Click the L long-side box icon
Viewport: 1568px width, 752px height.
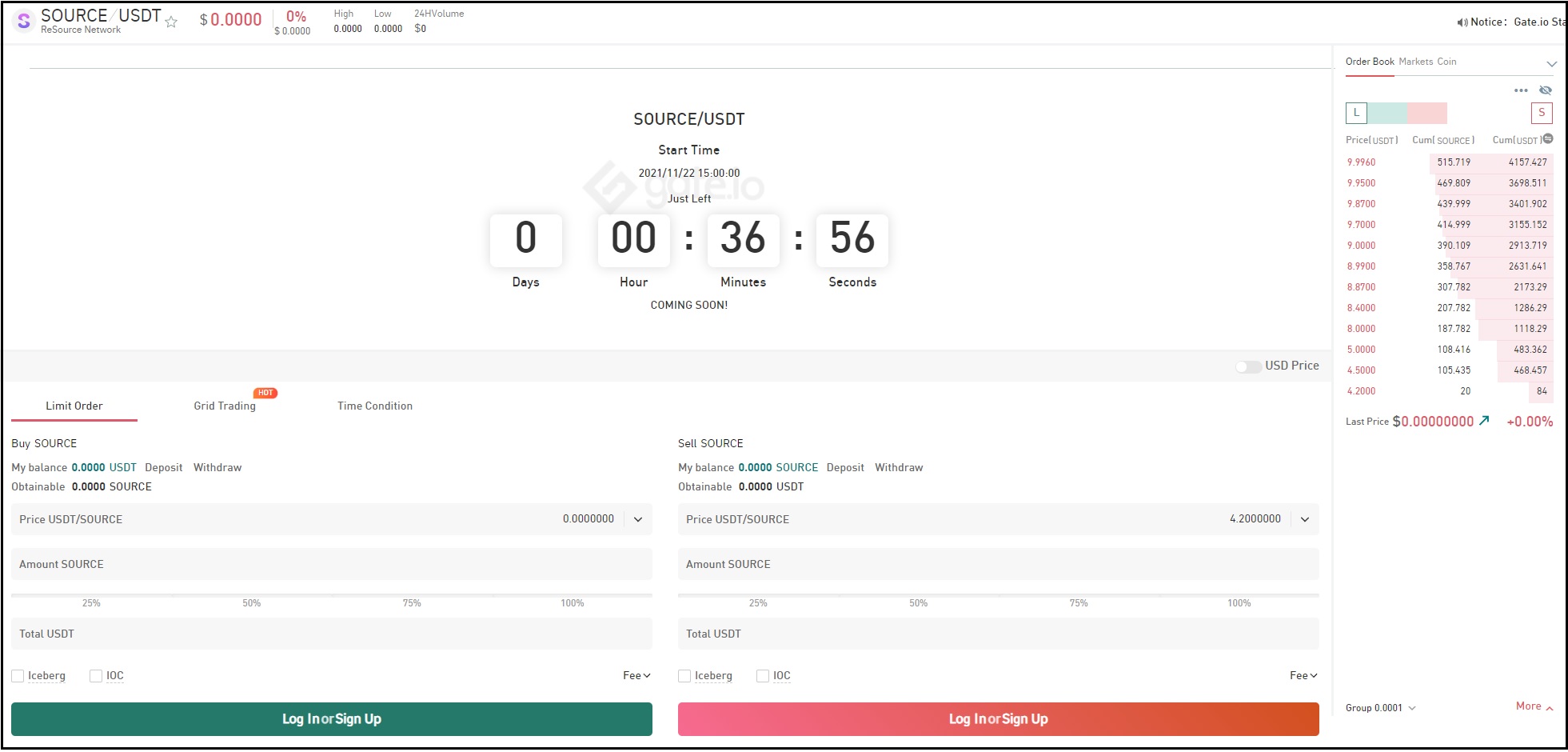pyautogui.click(x=1356, y=113)
